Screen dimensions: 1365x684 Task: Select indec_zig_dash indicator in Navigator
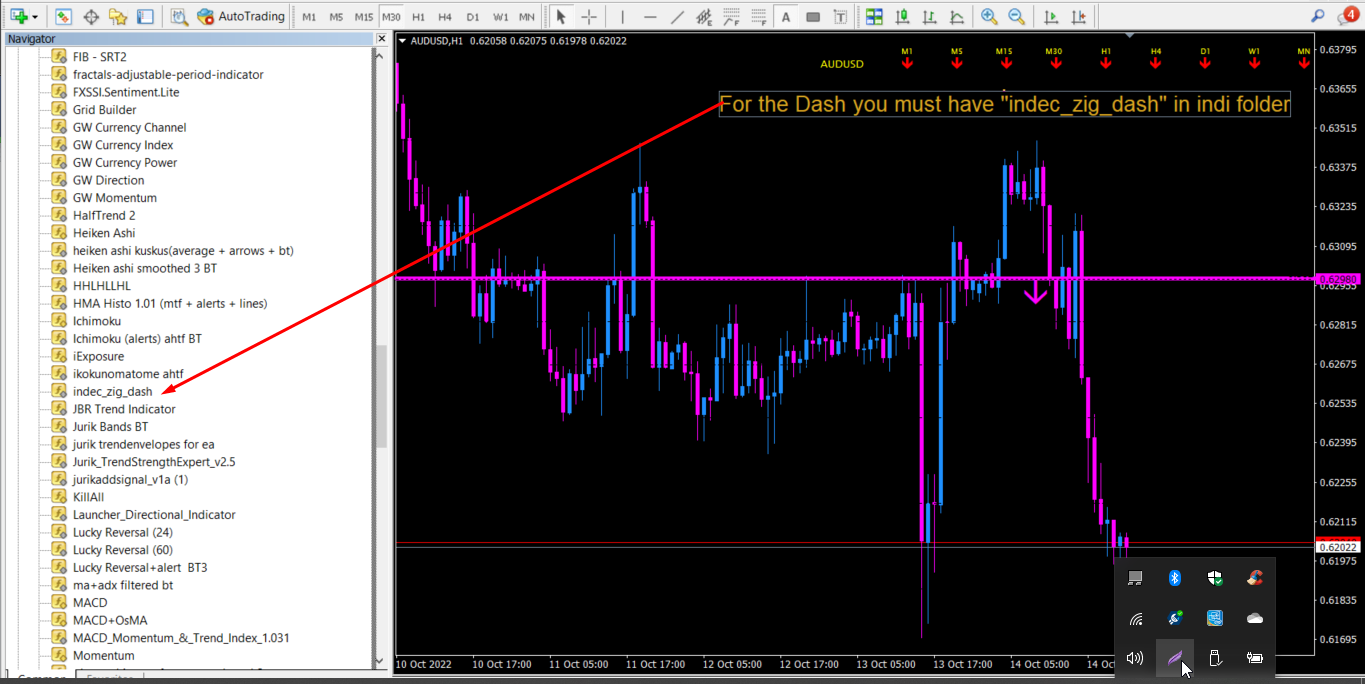(113, 391)
